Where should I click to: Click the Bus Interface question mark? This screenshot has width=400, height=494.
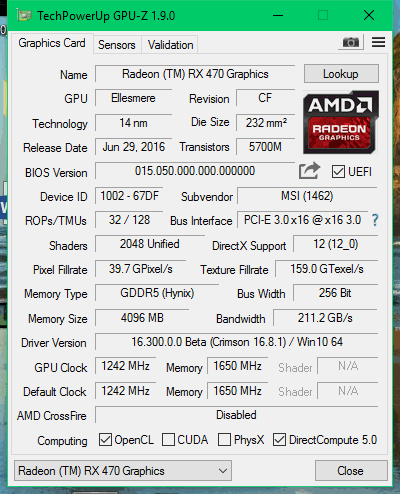pos(375,220)
